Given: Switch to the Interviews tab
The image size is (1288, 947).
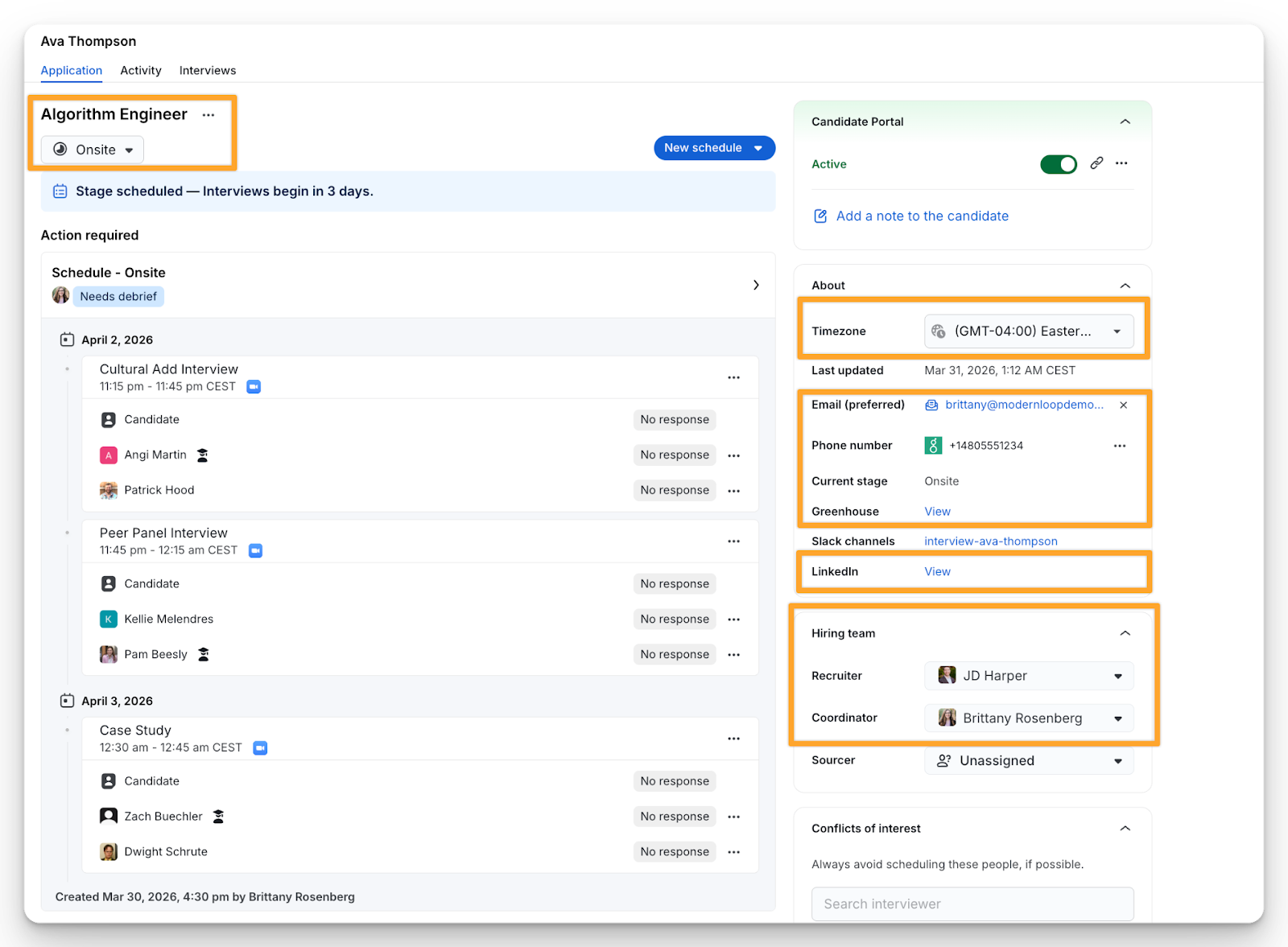Looking at the screenshot, I should 208,71.
